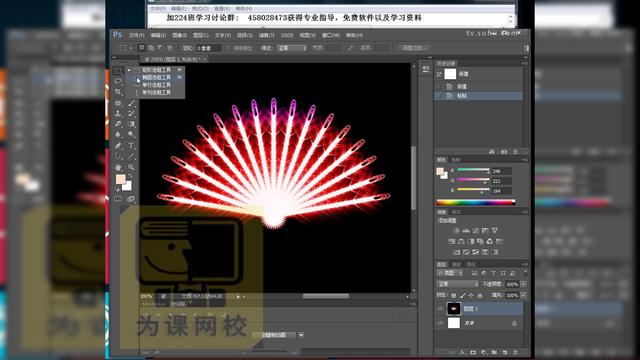Toggle lock all padlock in Layers panel
640x360 pixels.
click(480, 295)
